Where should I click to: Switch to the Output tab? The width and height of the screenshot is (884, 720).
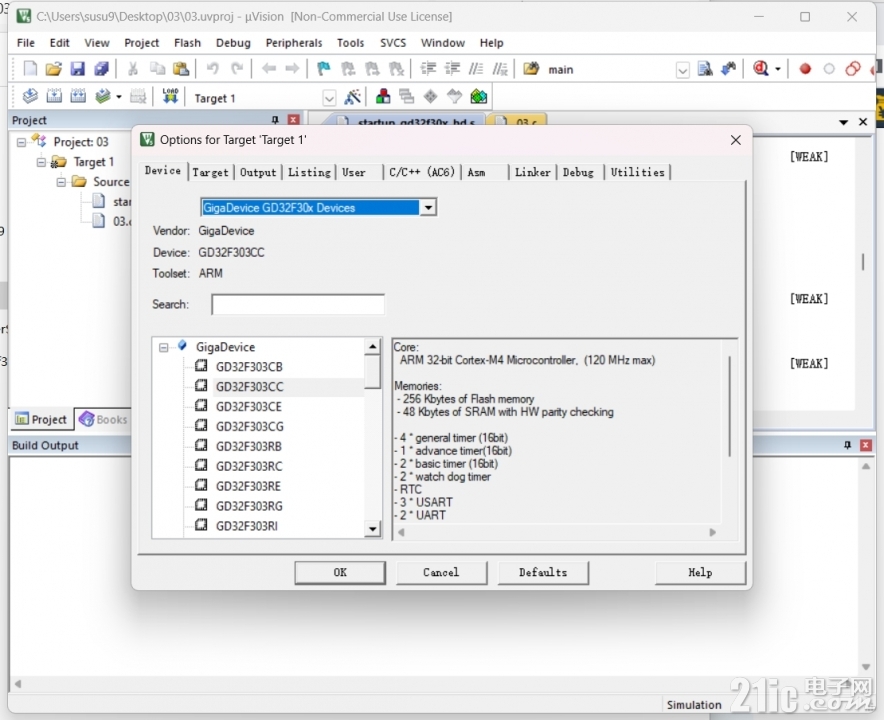click(x=258, y=173)
